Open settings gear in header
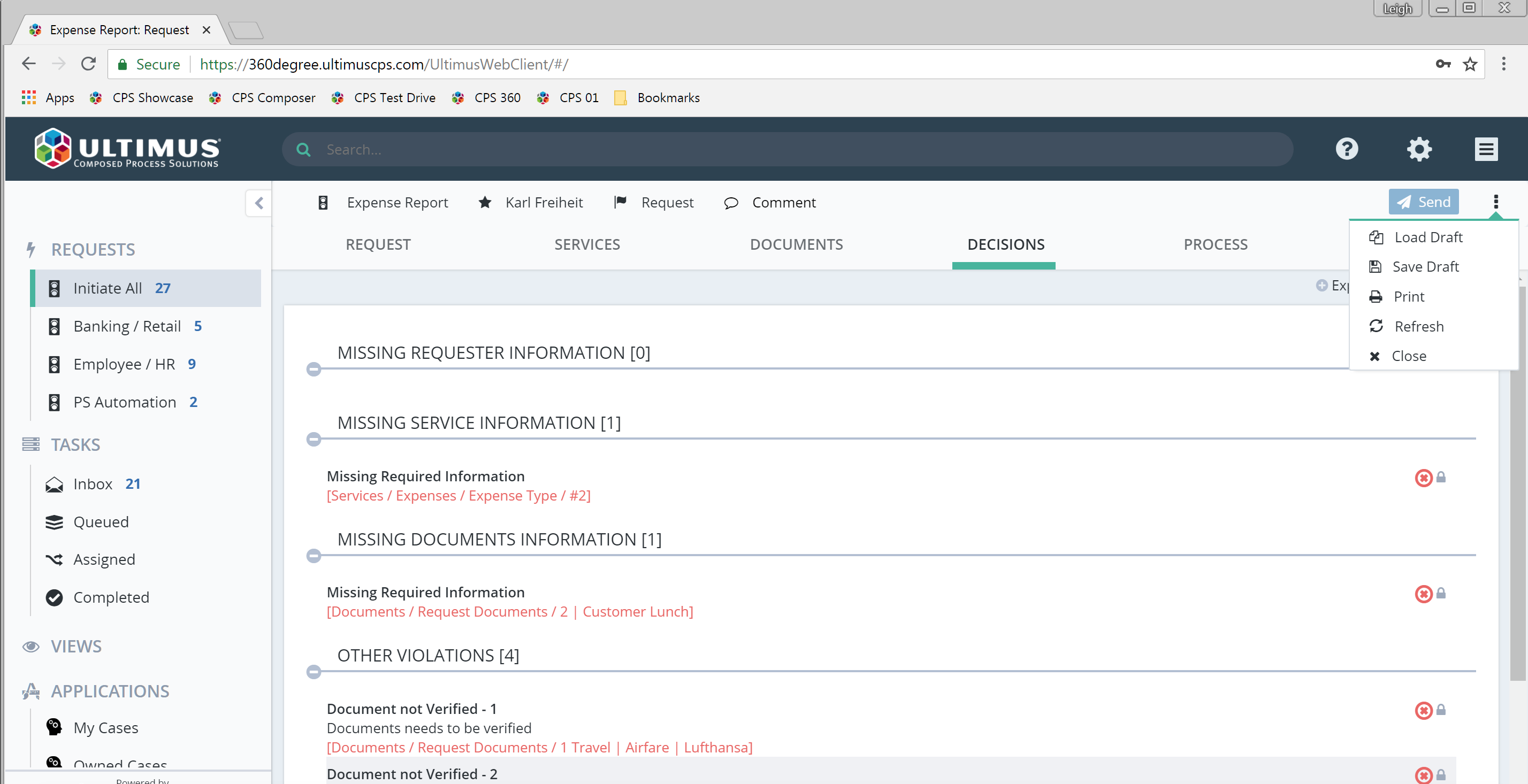 1419,149
